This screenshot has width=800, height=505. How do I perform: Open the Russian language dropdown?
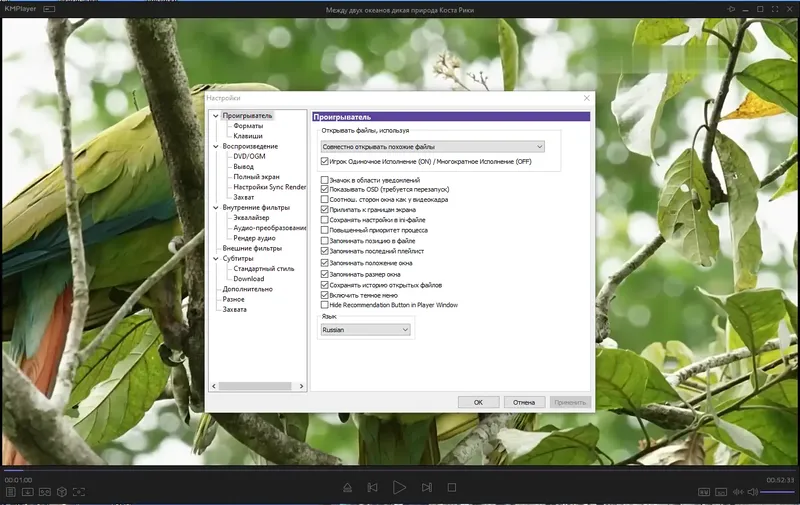(365, 330)
